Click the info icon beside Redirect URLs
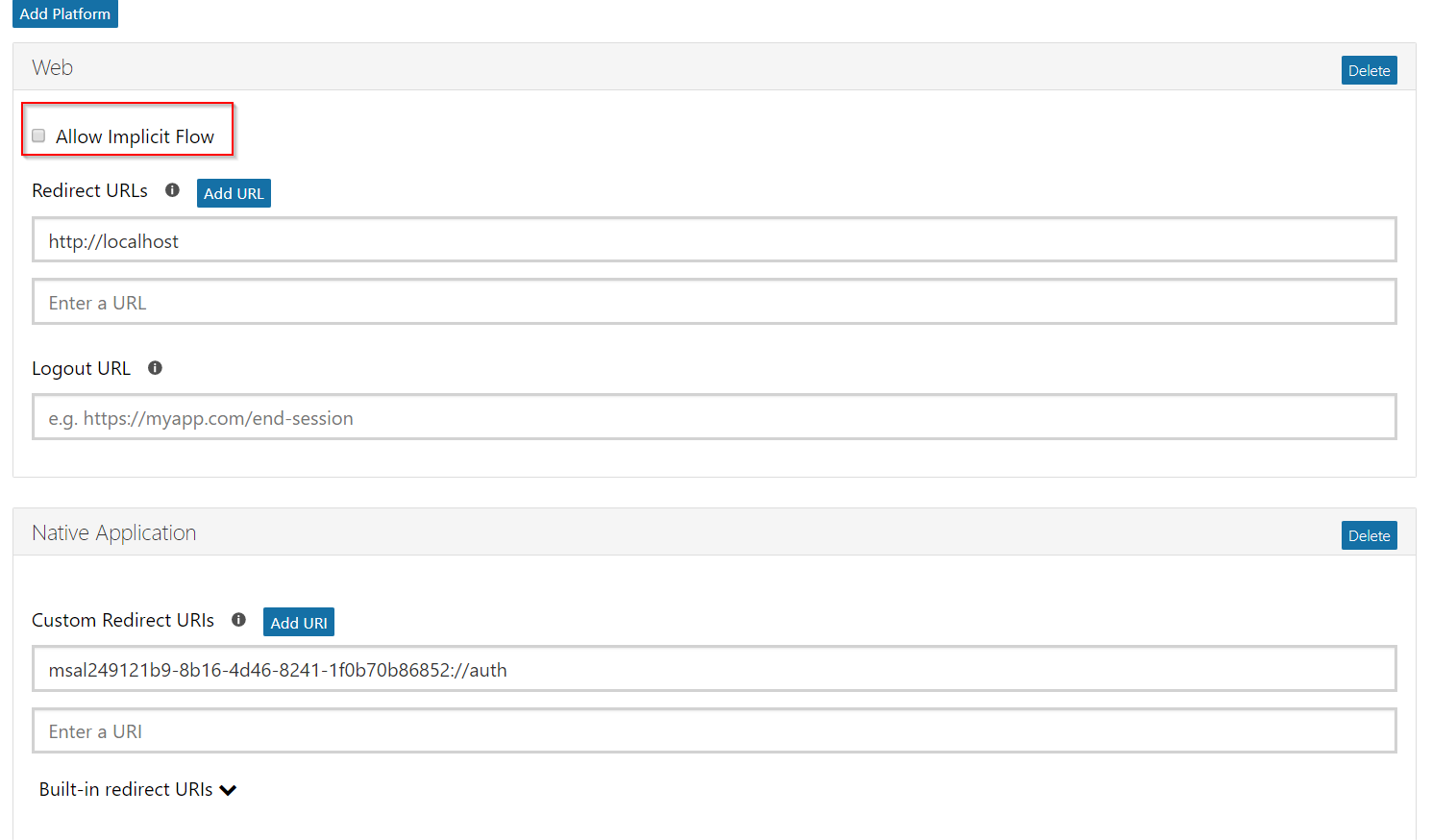 (x=172, y=190)
